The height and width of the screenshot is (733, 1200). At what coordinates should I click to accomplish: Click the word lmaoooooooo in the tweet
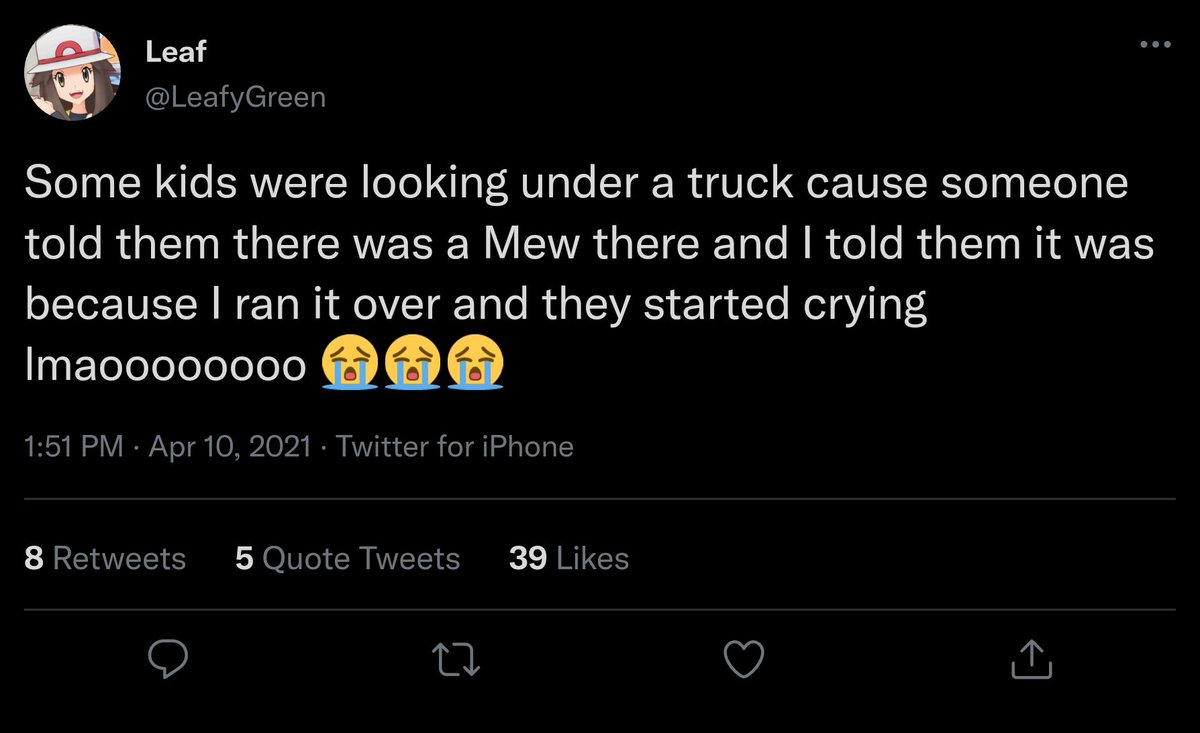tap(165, 366)
